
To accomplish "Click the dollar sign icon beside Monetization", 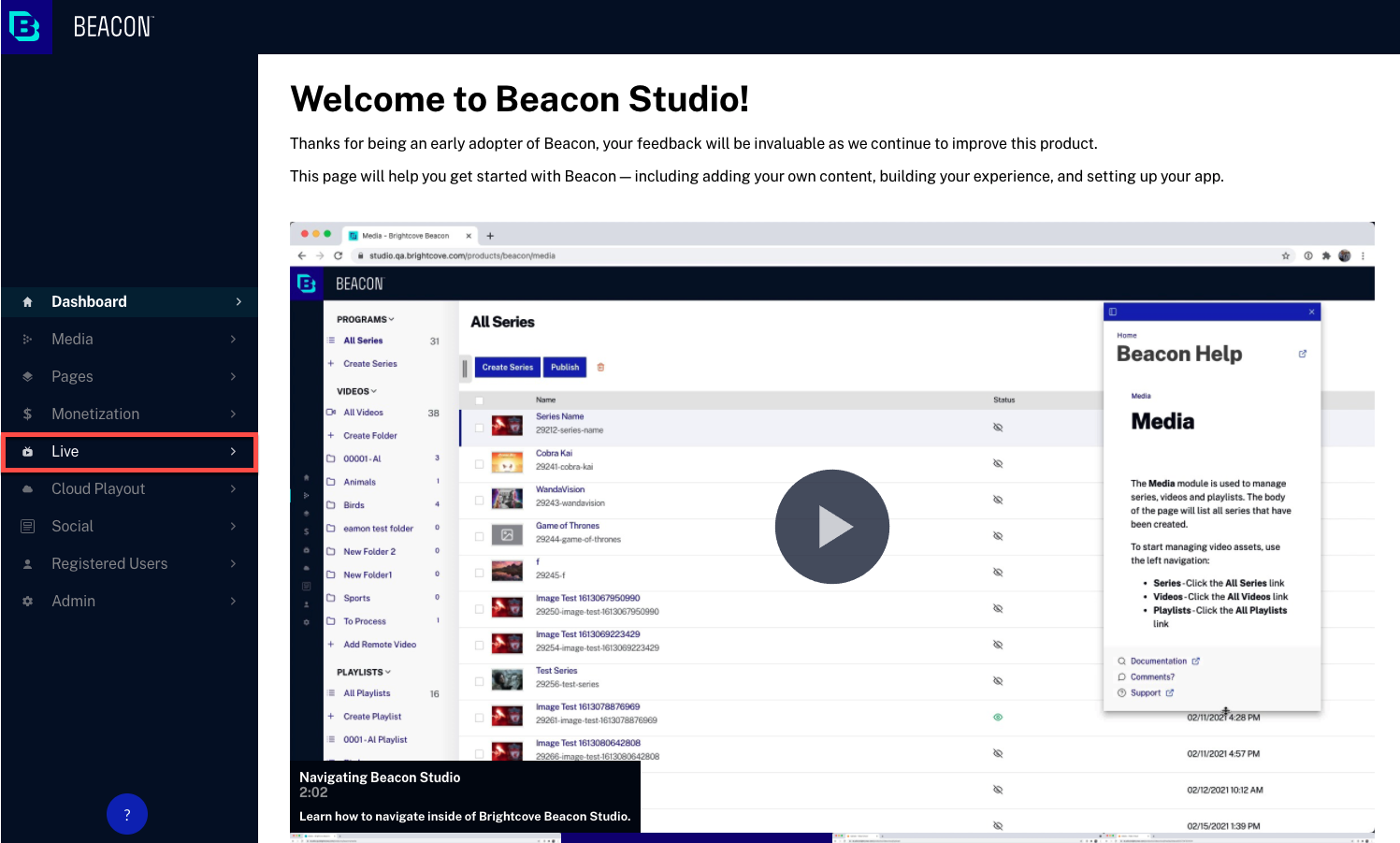I will click(x=27, y=414).
